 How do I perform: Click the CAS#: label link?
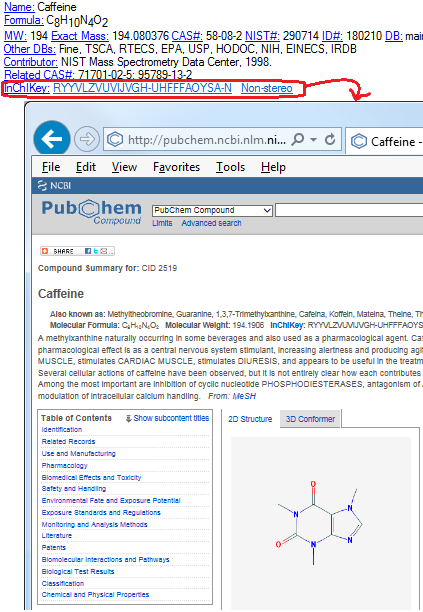point(187,36)
